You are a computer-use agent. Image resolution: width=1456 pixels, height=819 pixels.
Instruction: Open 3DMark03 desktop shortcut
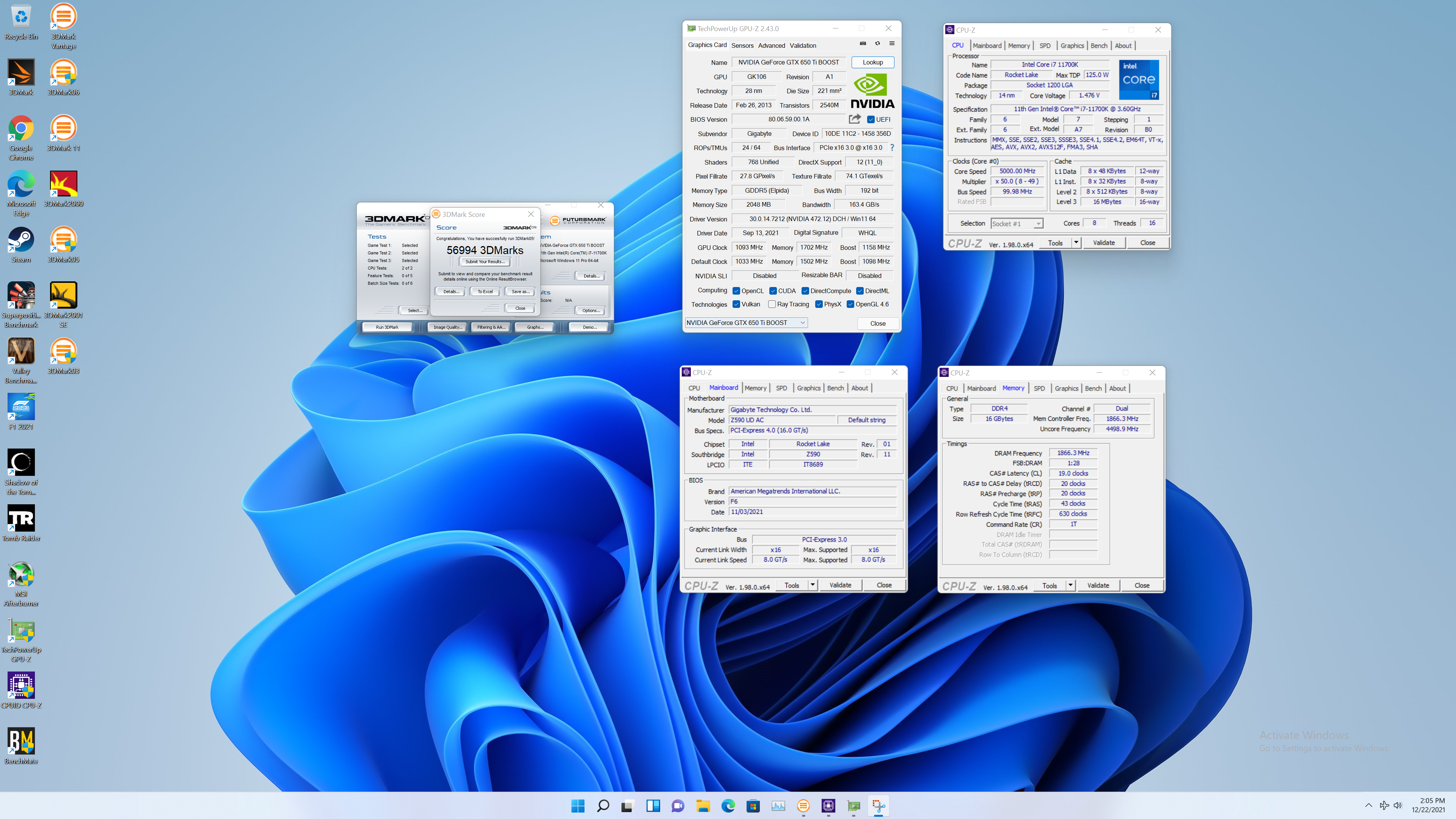click(x=63, y=356)
